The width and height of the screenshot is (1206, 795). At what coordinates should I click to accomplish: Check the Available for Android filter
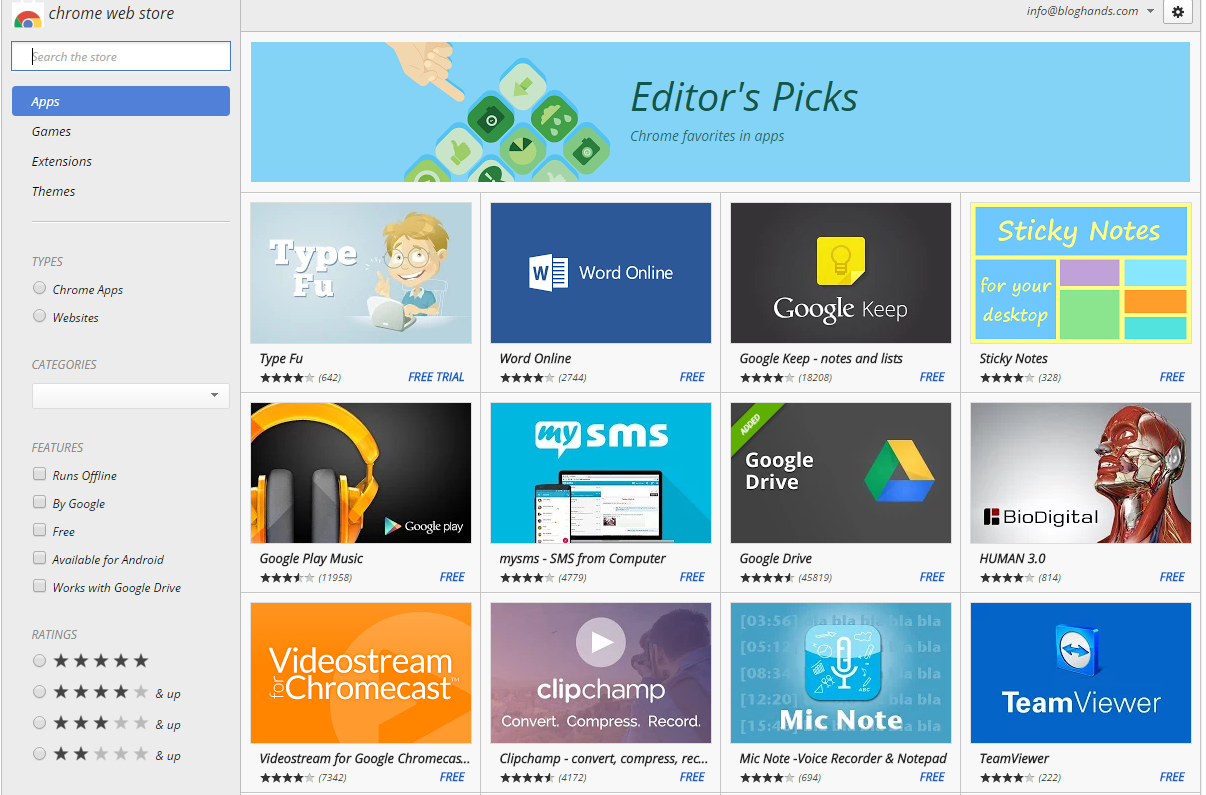(x=40, y=558)
